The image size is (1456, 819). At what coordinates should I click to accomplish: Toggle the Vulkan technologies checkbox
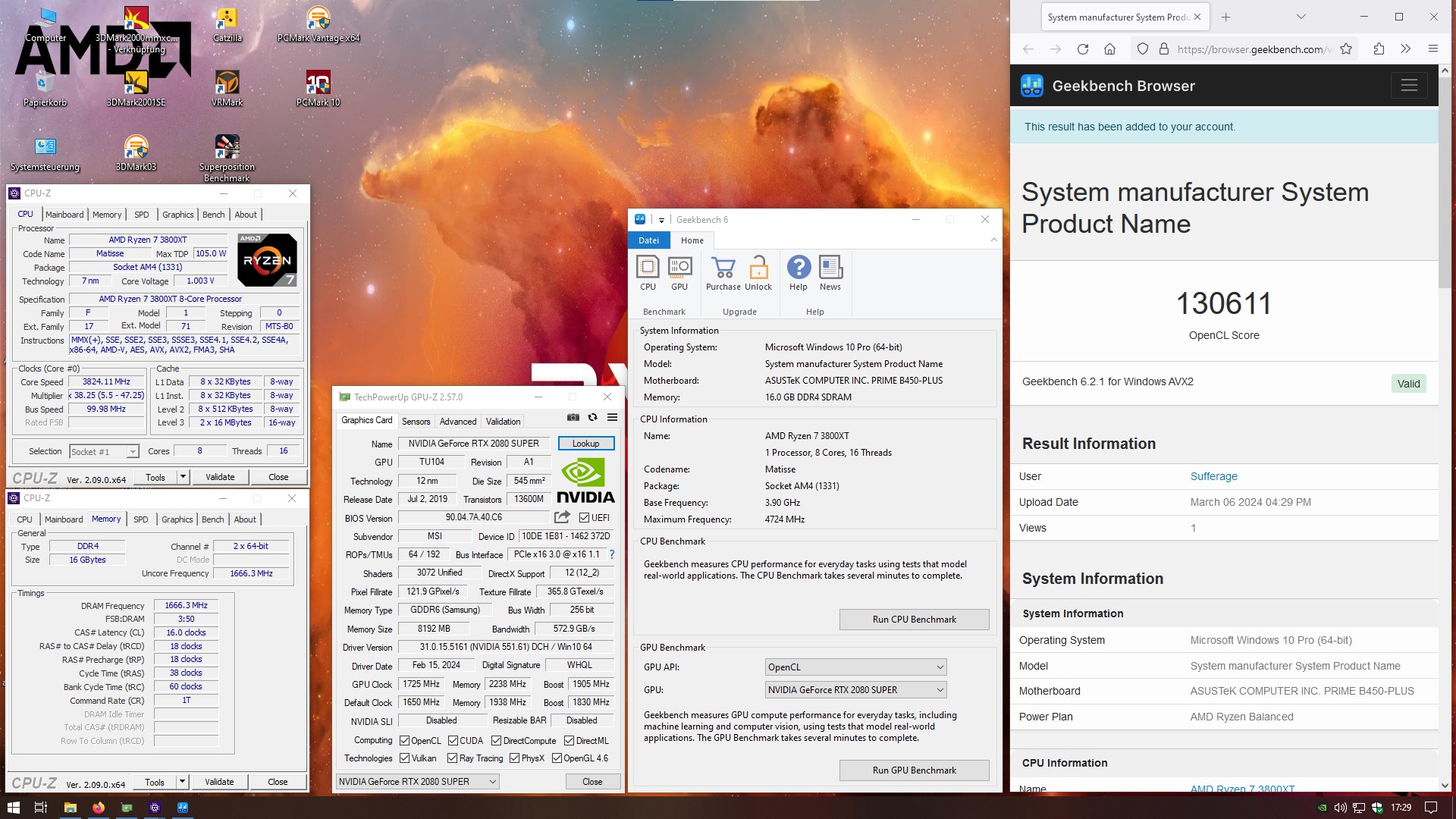click(404, 758)
